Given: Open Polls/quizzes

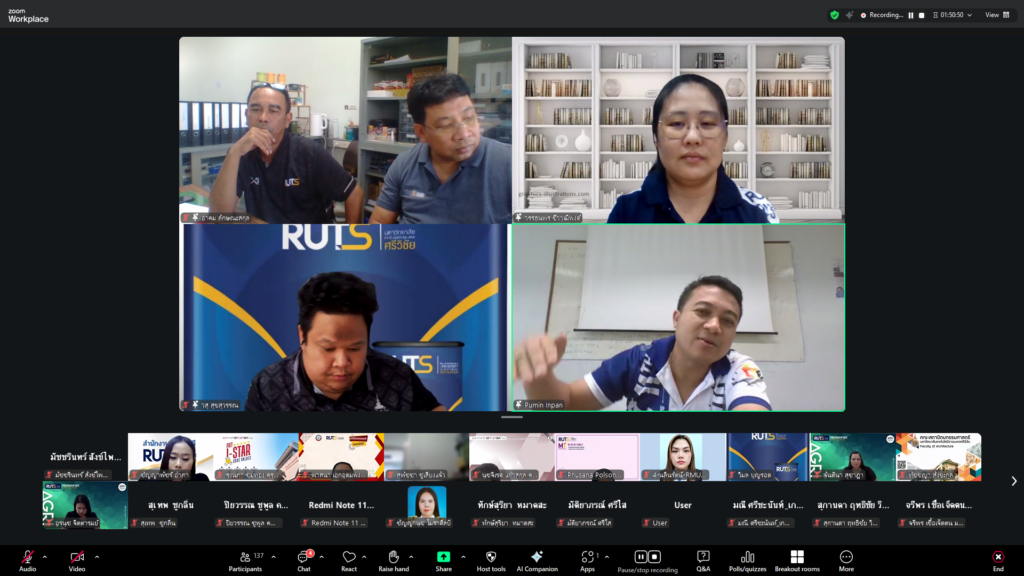Looking at the screenshot, I should pos(747,558).
